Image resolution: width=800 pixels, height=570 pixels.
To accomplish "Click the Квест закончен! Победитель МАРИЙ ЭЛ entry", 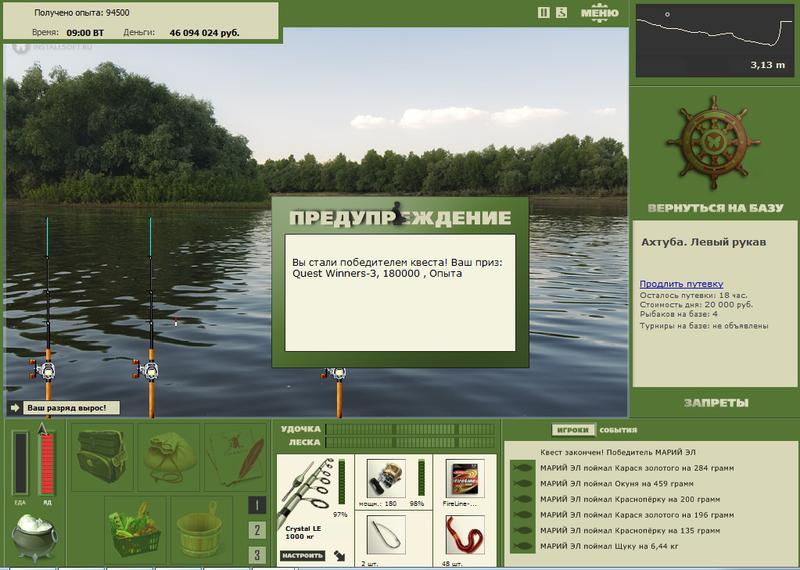I will coord(617,452).
